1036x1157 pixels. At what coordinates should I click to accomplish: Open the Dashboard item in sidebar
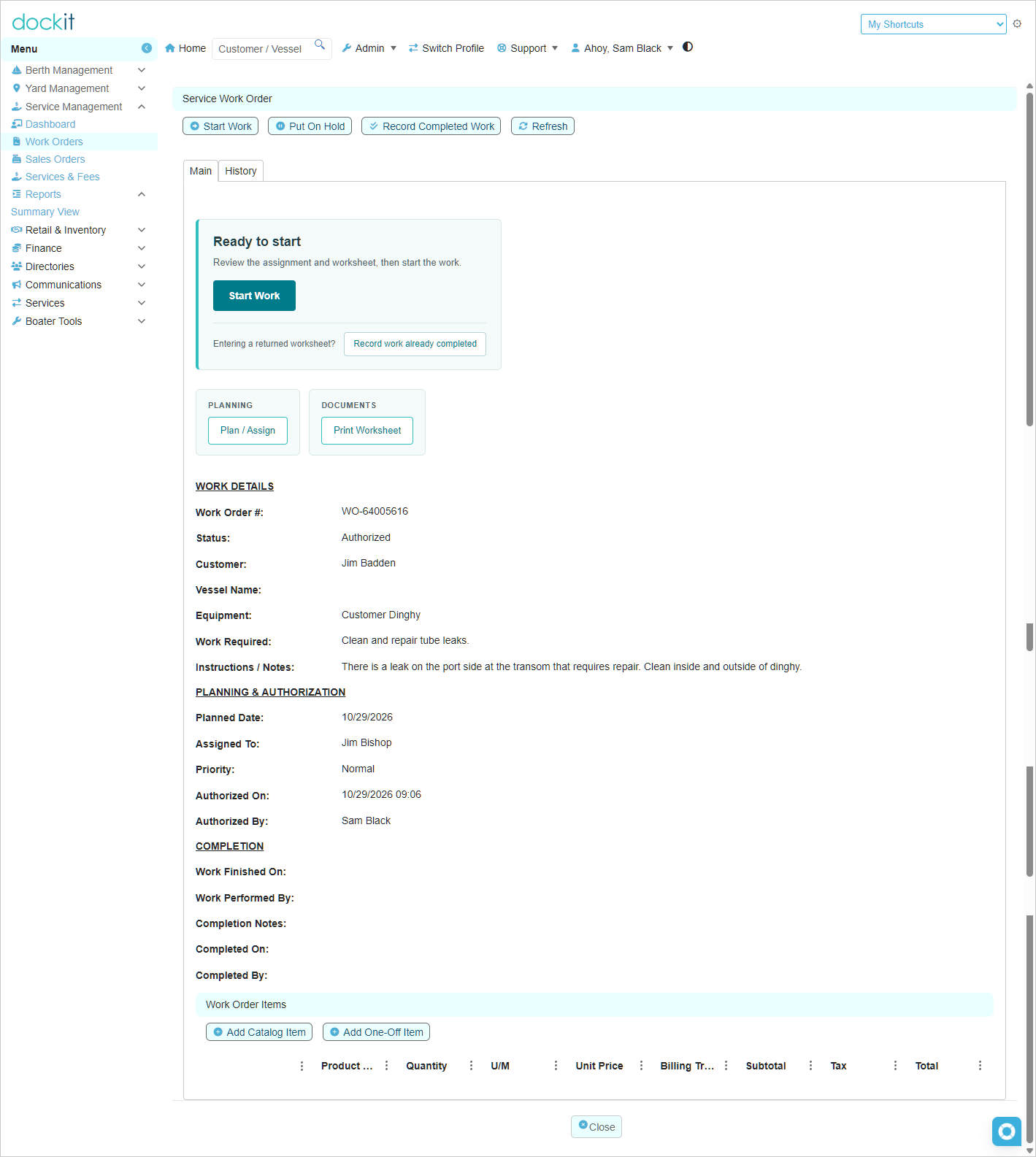[x=50, y=124]
